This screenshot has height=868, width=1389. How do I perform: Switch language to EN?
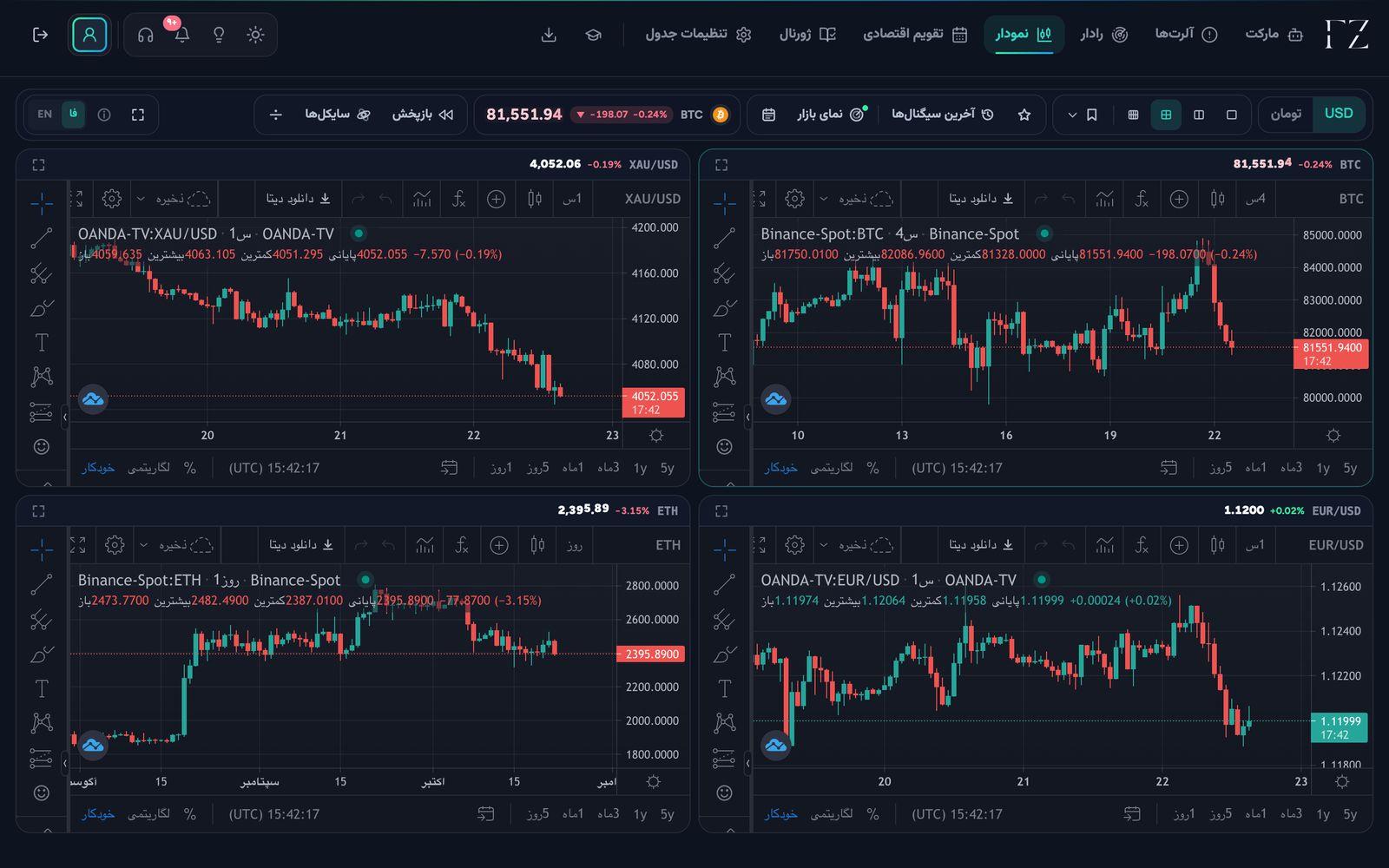pos(45,115)
